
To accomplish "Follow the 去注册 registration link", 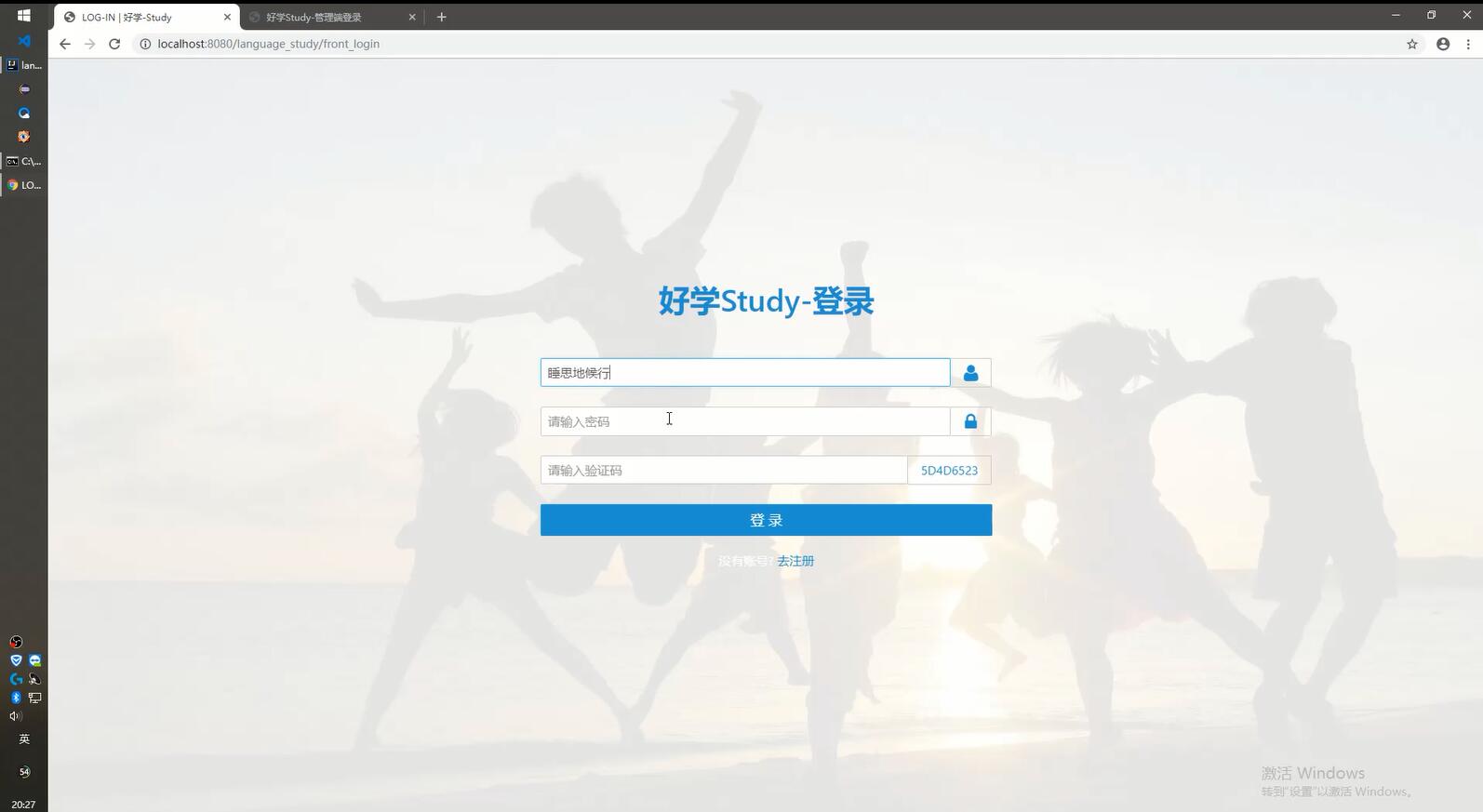I will [x=795, y=561].
